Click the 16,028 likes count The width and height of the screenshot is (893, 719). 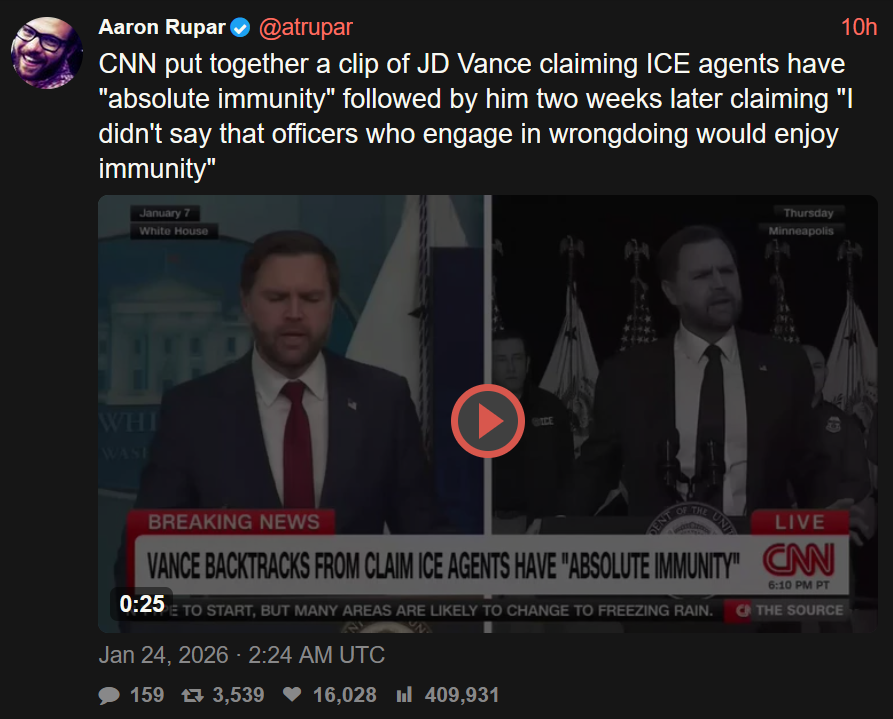345,695
